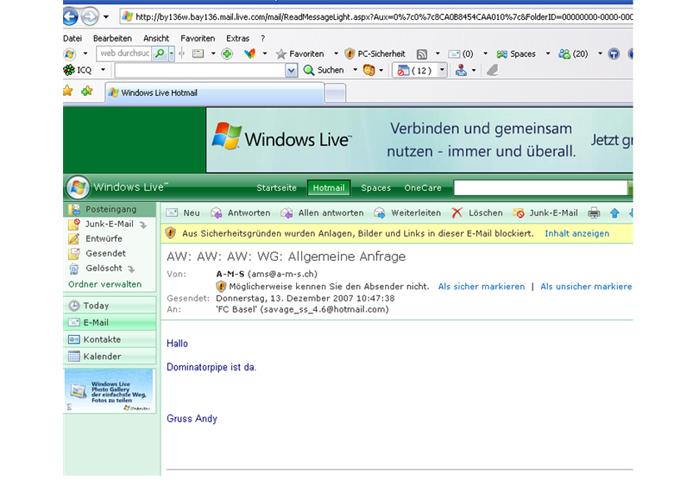Open the Startseite navigation tab
The image size is (700, 500).
pyautogui.click(x=276, y=188)
